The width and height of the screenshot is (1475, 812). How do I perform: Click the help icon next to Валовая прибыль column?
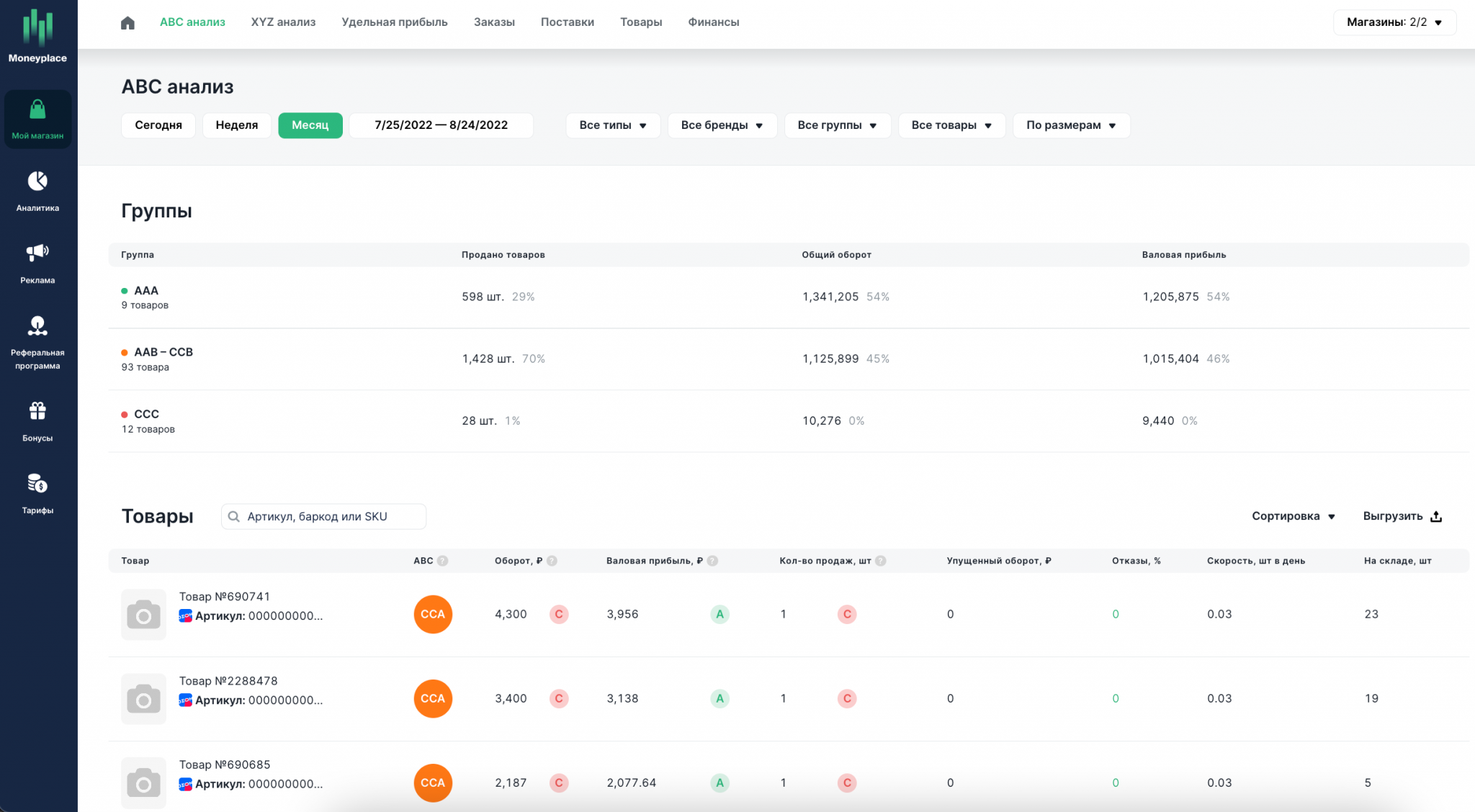click(712, 561)
